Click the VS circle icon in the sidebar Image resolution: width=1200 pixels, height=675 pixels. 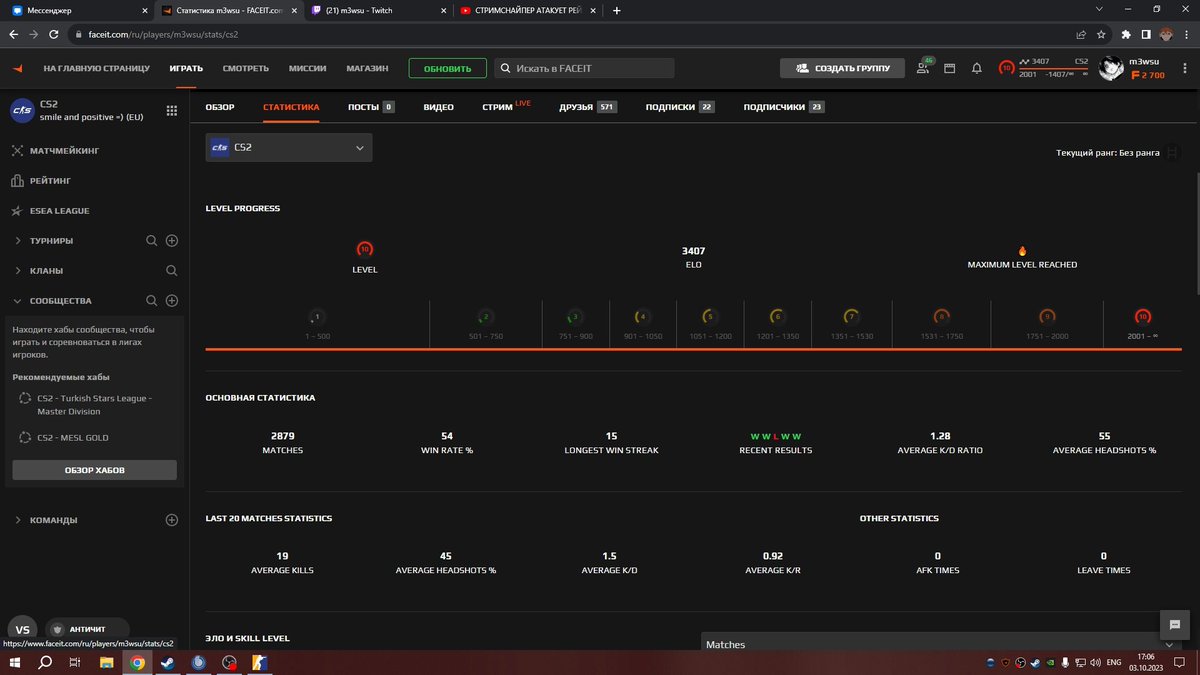(x=23, y=629)
